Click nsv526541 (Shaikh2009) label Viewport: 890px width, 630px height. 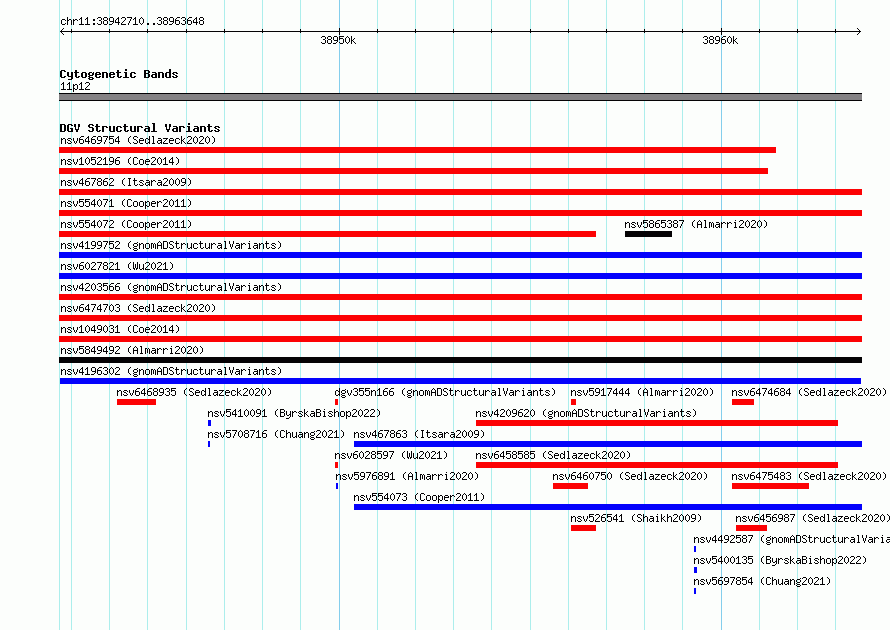click(x=636, y=518)
